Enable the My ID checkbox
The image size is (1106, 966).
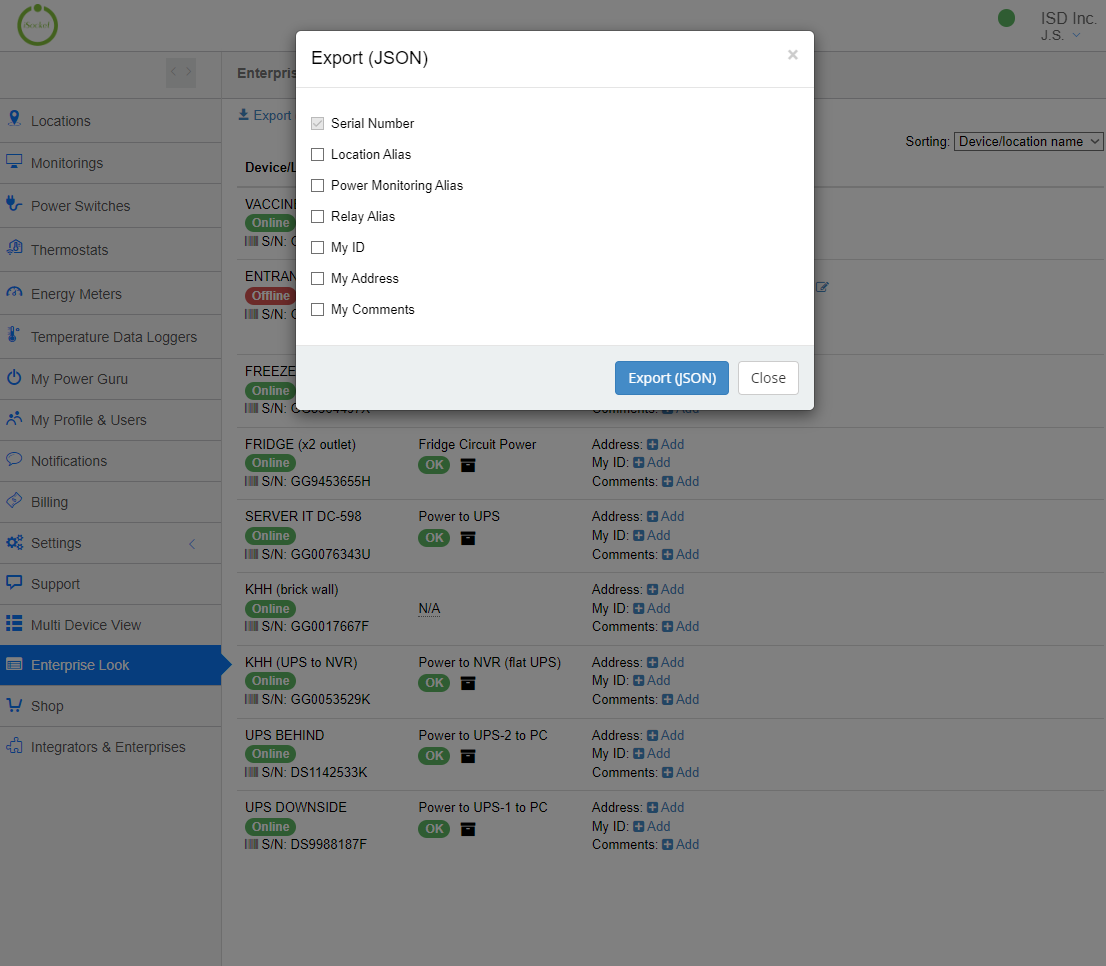317,247
